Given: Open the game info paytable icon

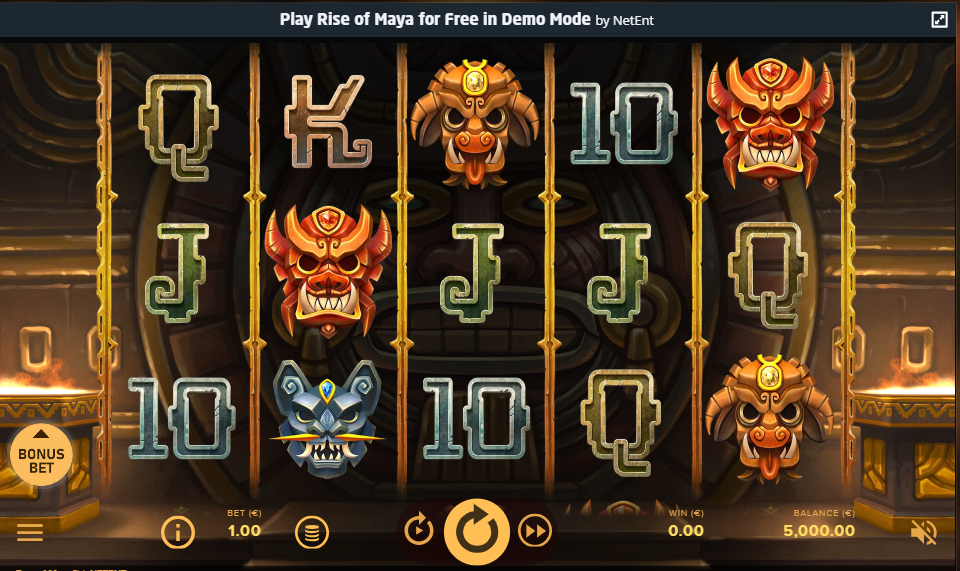Looking at the screenshot, I should (178, 532).
